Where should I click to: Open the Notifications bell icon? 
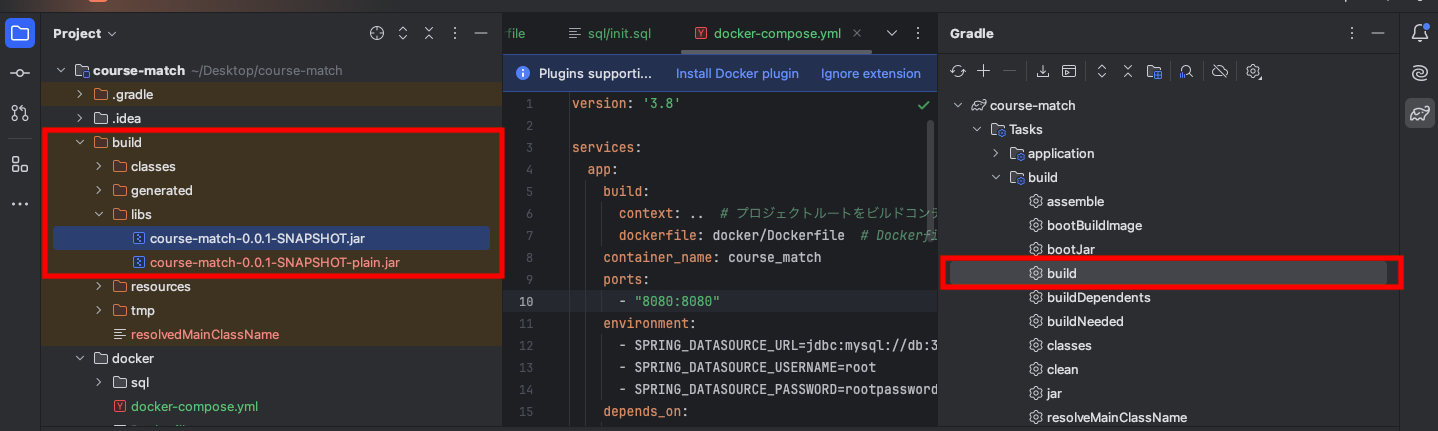coord(1419,33)
